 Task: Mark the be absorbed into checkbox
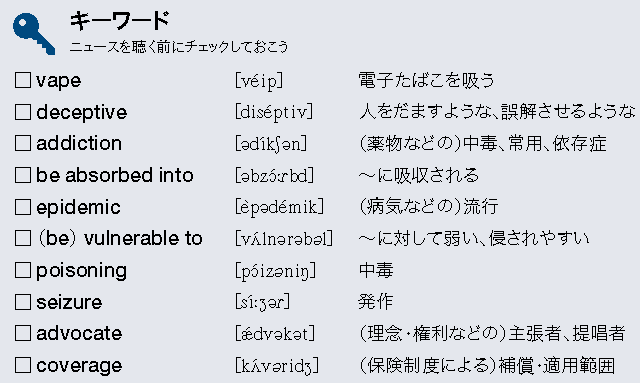click(23, 175)
